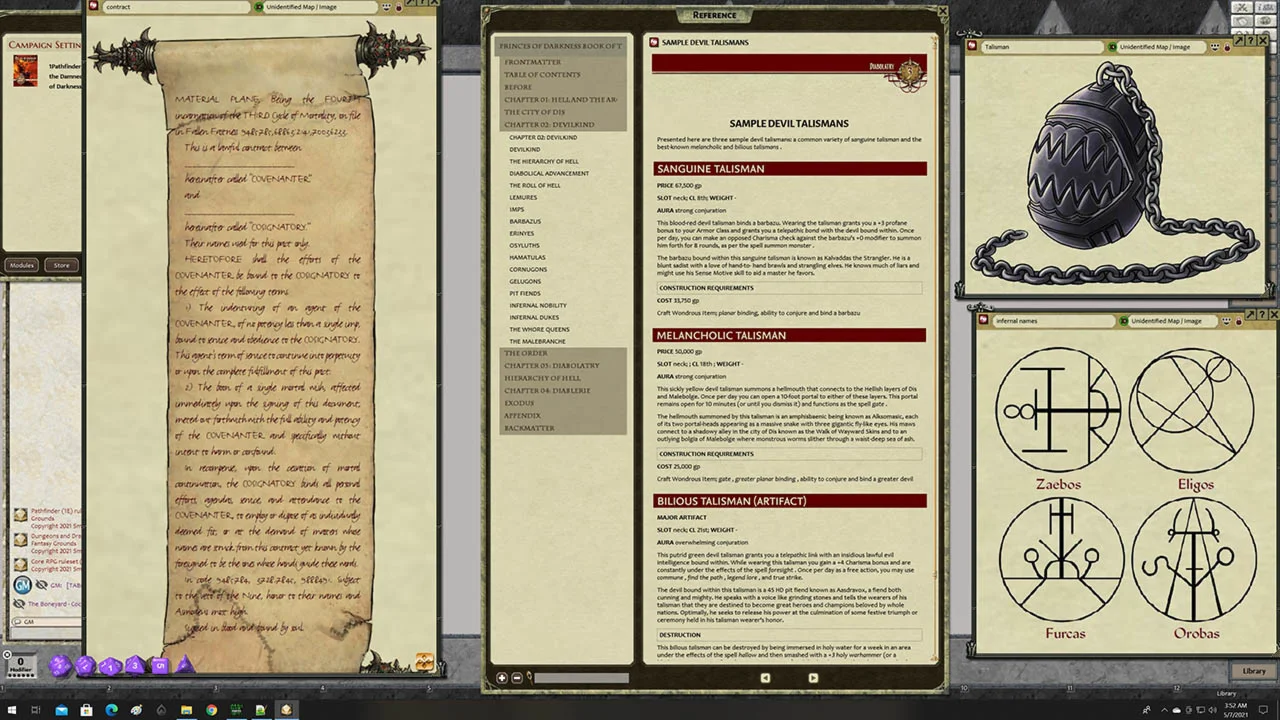Open Microsoft Edge from taskbar
The width and height of the screenshot is (1280, 720).
tap(111, 710)
